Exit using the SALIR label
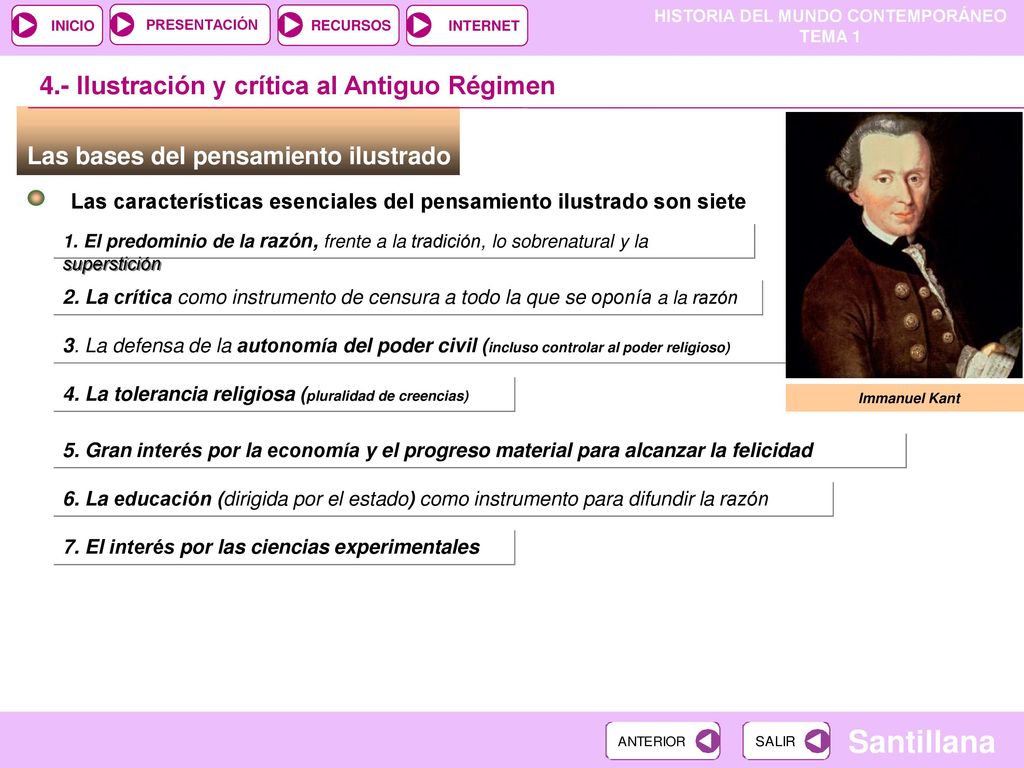 pos(775,741)
